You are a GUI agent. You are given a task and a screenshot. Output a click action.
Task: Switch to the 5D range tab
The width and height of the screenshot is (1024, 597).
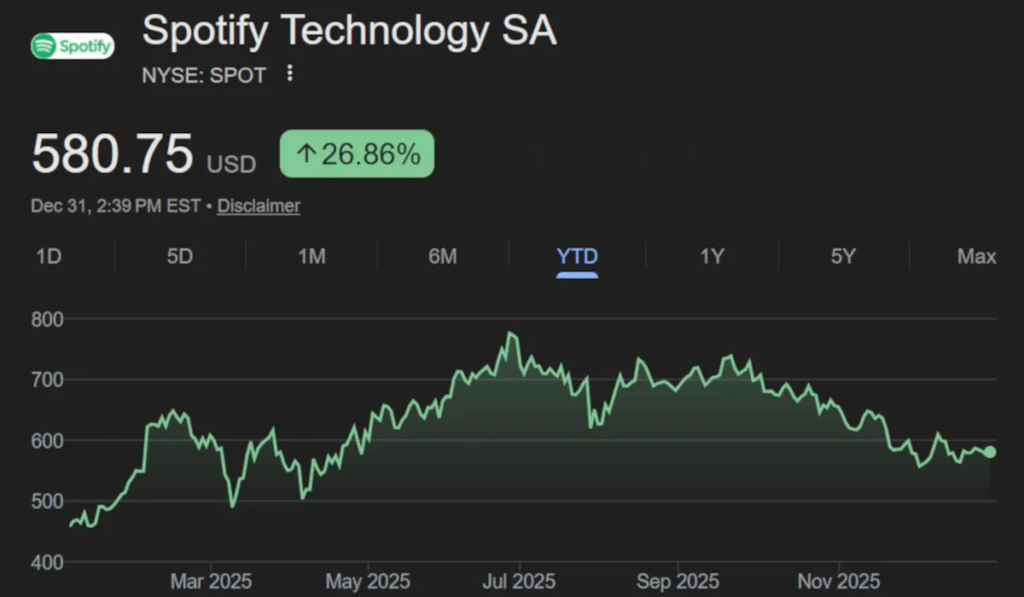click(180, 257)
